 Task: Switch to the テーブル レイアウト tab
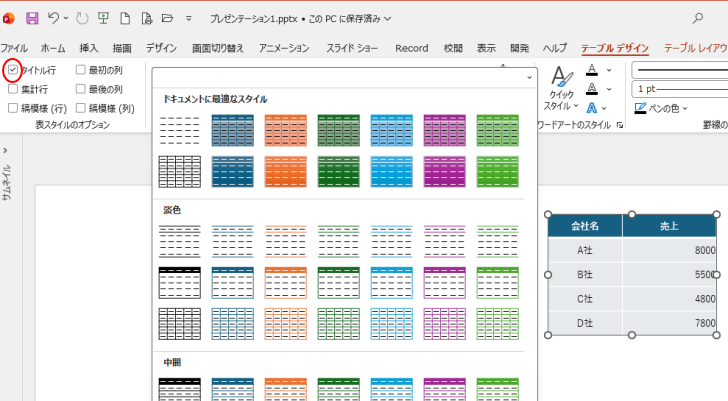click(x=696, y=48)
